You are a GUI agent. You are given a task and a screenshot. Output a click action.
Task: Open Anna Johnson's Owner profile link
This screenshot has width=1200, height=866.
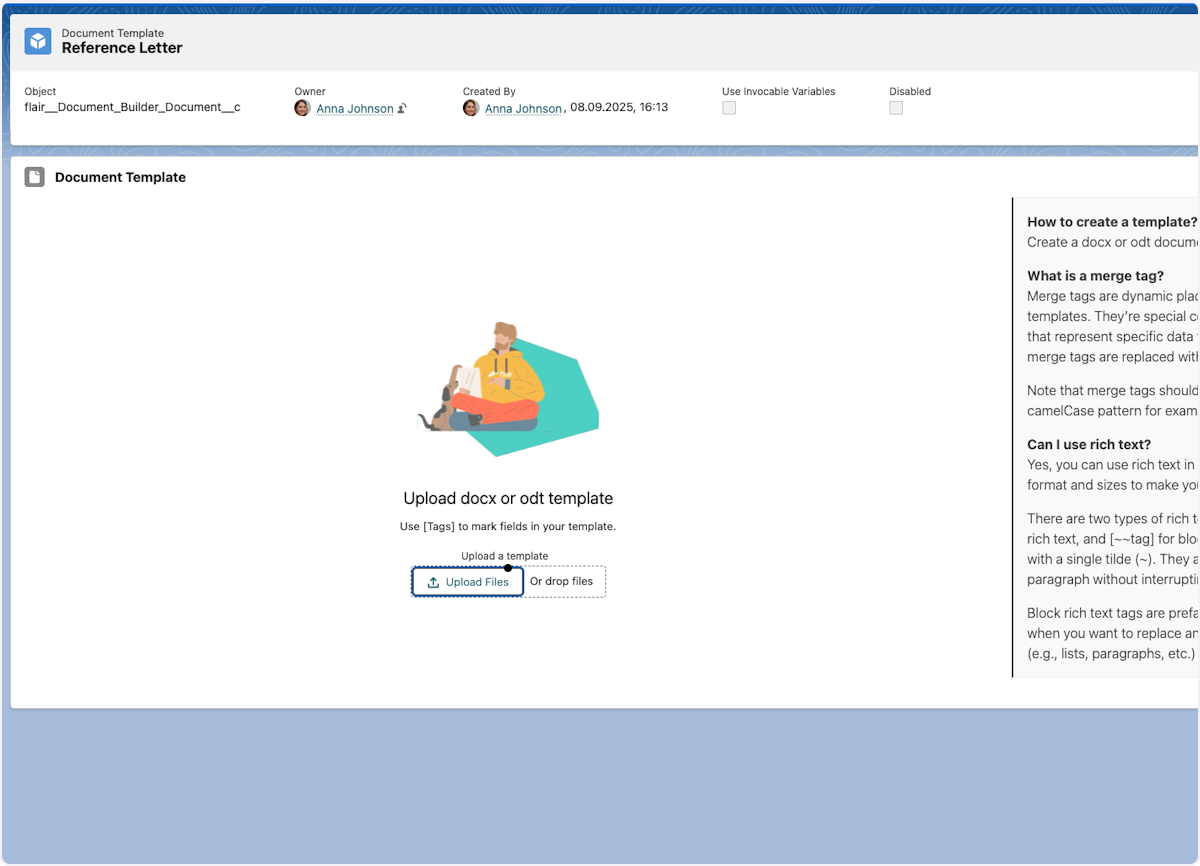[x=355, y=108]
